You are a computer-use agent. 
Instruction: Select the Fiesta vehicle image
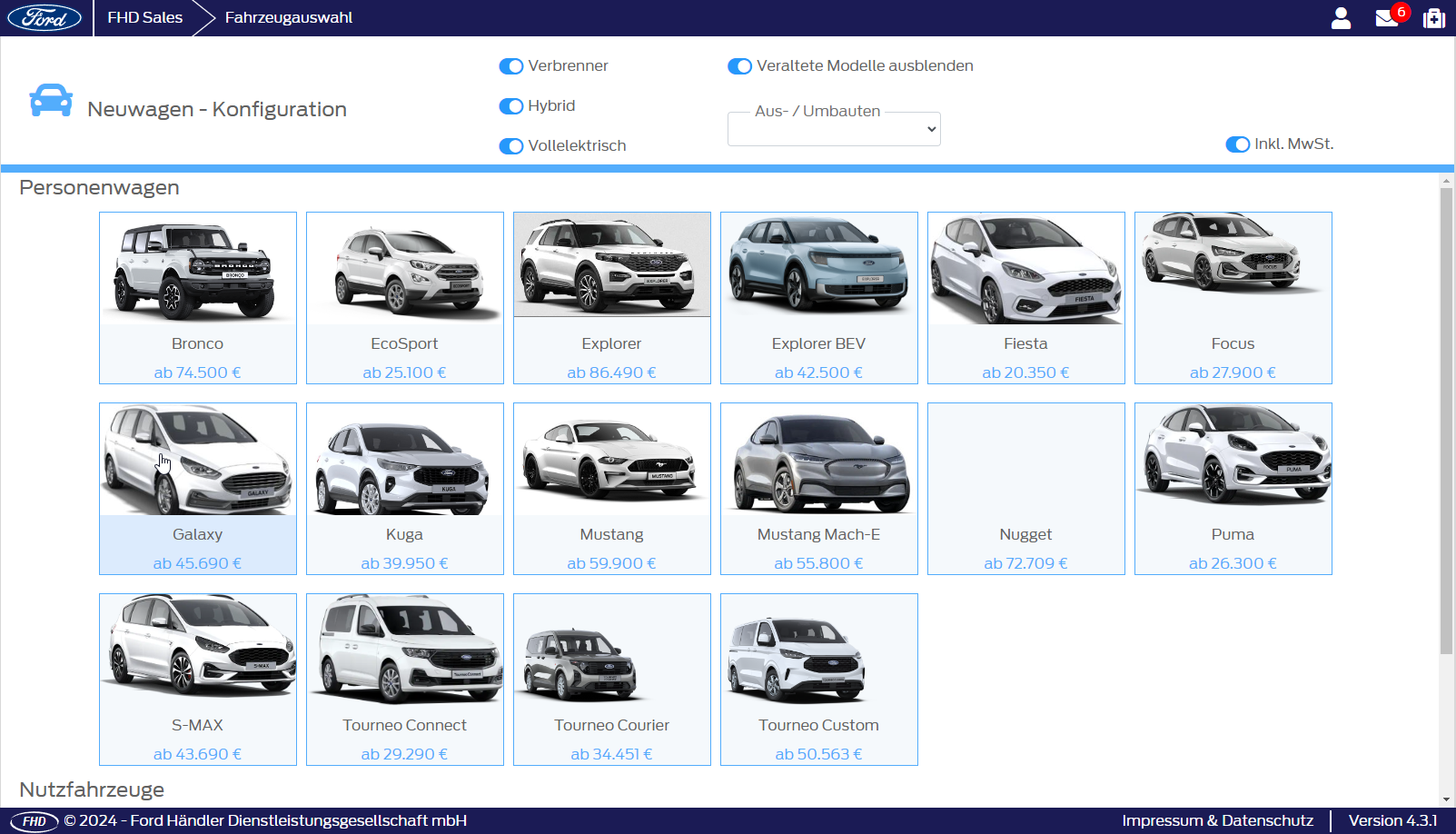(x=1026, y=269)
